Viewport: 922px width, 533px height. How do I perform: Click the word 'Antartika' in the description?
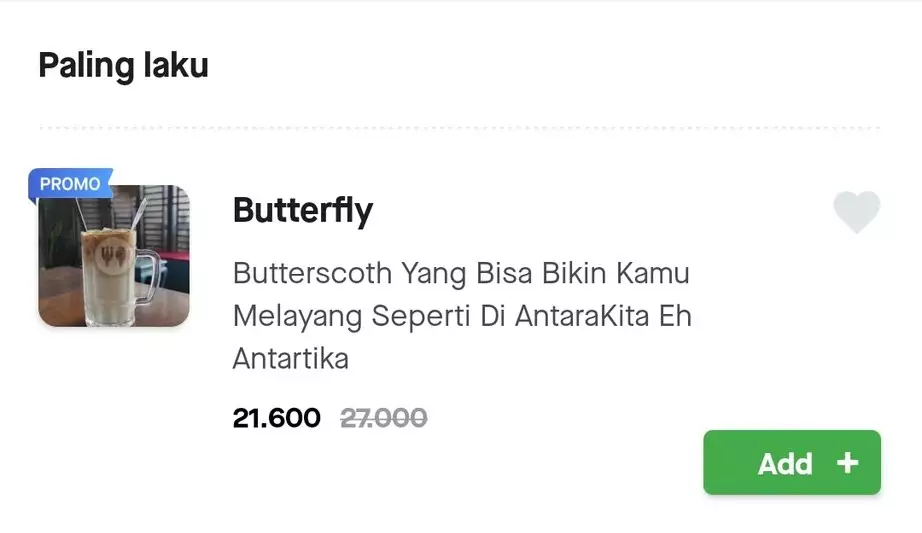point(290,358)
